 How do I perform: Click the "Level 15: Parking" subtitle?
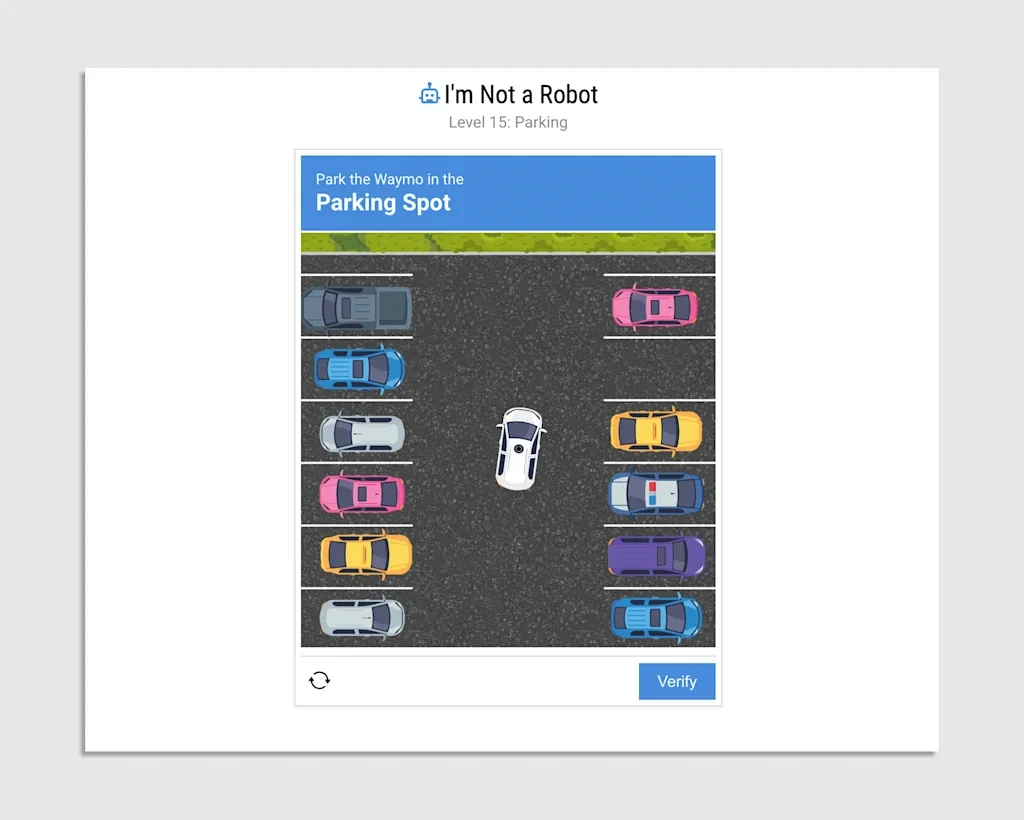508,123
